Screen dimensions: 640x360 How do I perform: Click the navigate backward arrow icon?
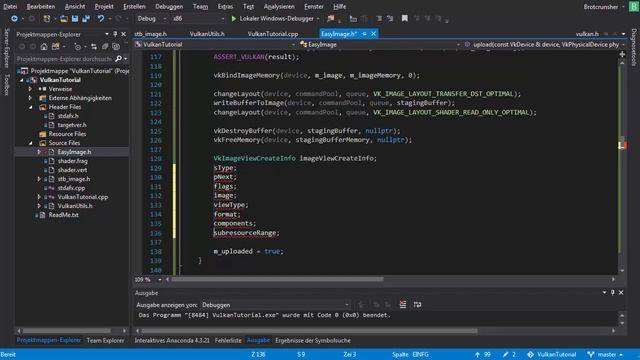click(14, 19)
